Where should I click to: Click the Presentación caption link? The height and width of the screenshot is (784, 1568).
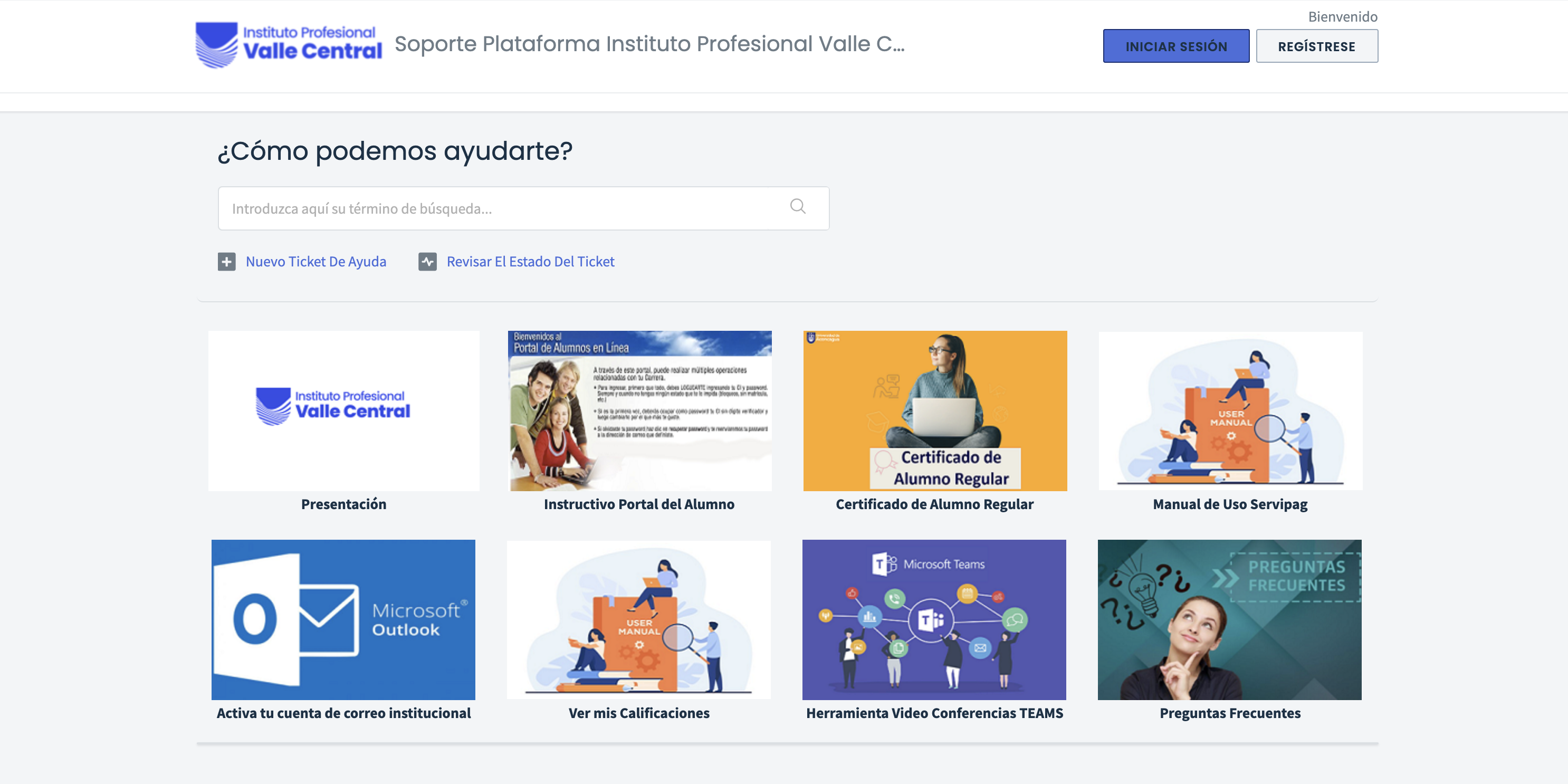343,504
